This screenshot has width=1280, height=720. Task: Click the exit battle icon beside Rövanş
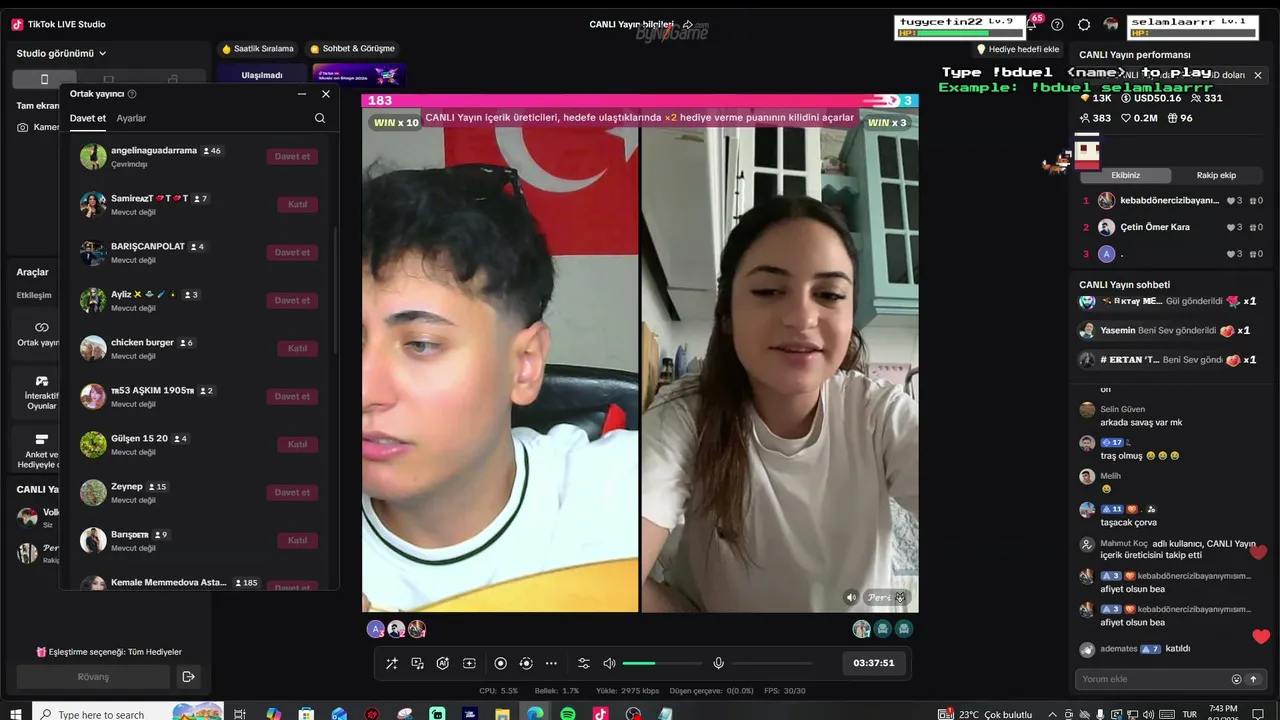(188, 677)
